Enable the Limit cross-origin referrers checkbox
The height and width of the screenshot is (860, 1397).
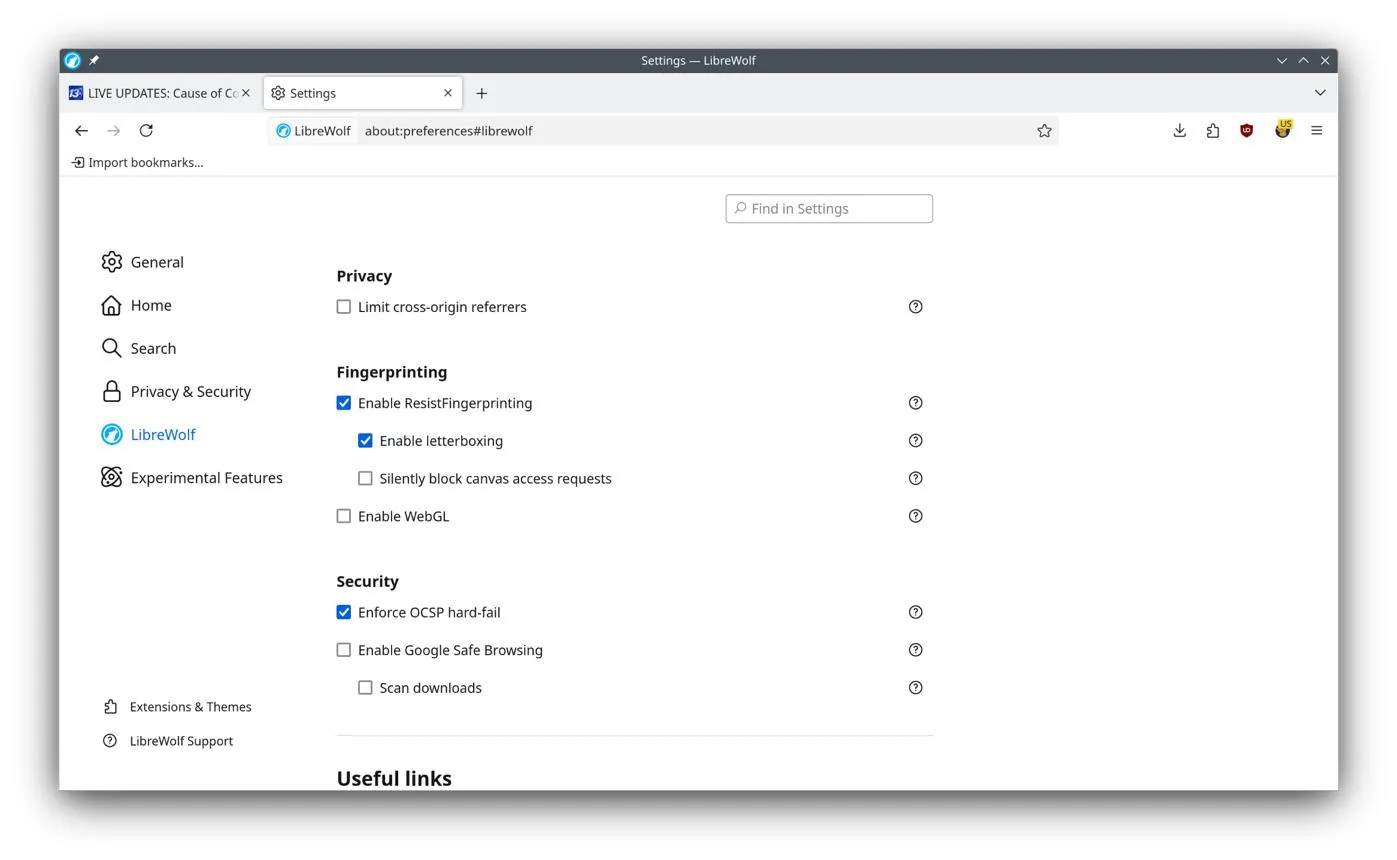[344, 307]
